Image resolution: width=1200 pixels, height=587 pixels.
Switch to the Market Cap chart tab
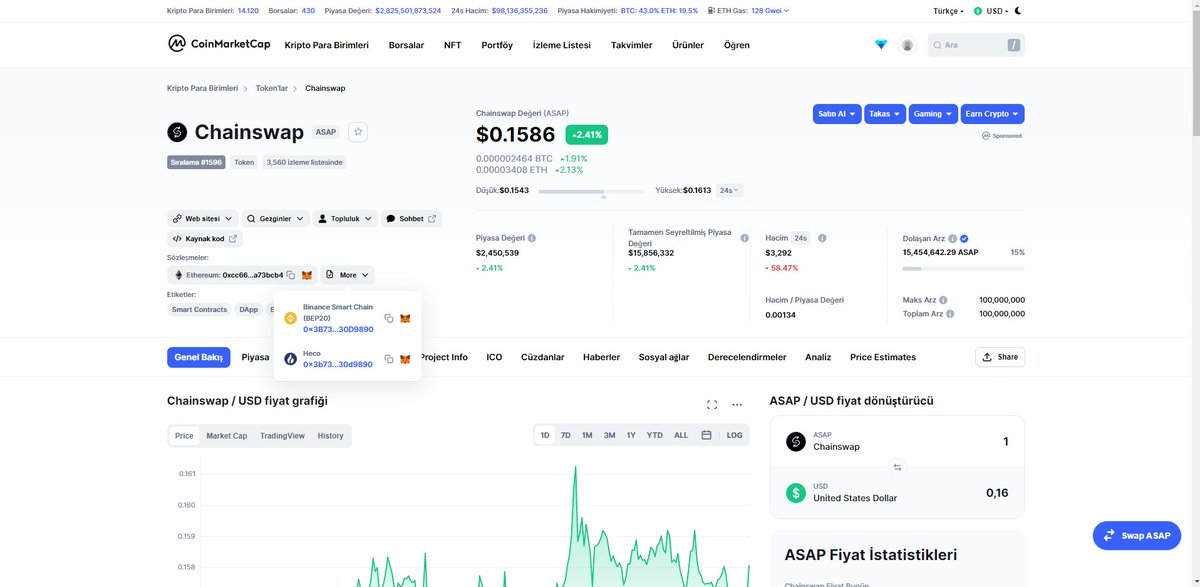point(227,436)
